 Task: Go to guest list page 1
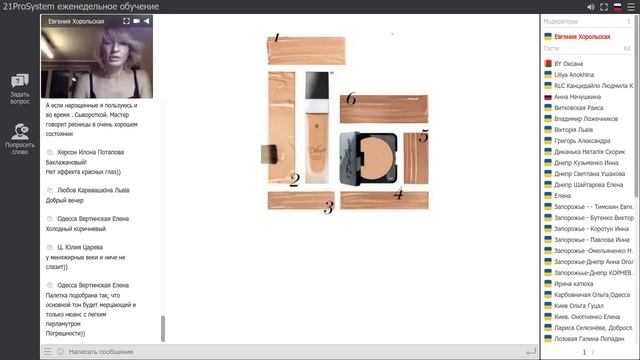pyautogui.click(x=584, y=352)
